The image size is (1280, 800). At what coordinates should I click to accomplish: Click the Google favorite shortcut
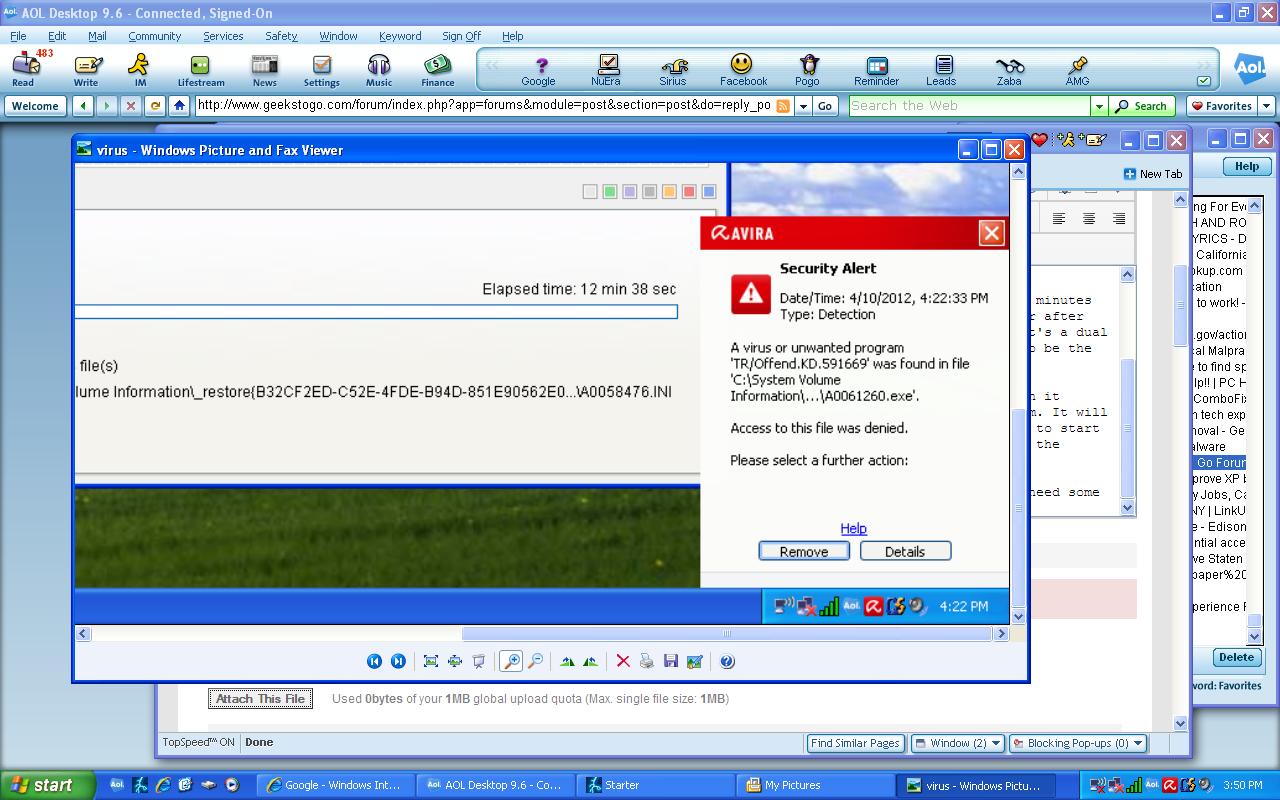click(538, 68)
